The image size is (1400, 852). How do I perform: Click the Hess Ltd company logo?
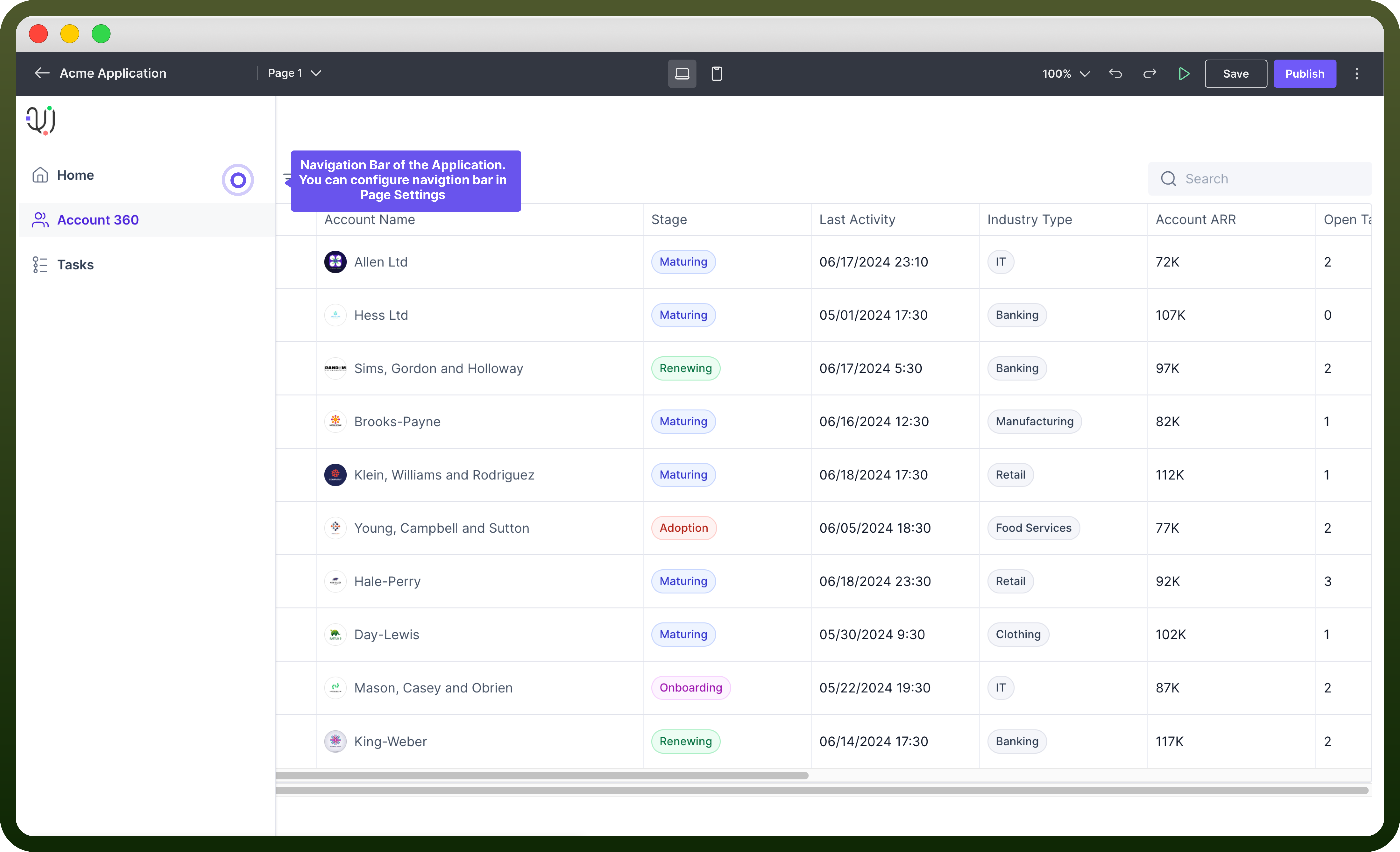tap(335, 315)
